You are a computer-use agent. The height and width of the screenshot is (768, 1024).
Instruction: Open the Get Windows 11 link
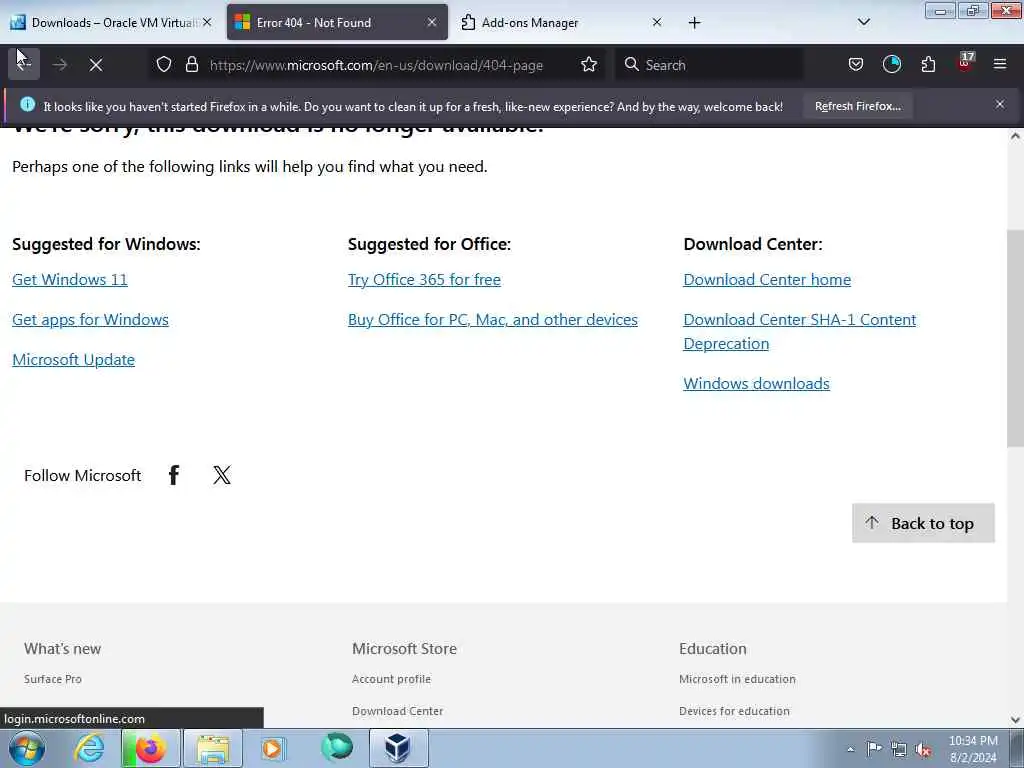pyautogui.click(x=70, y=280)
